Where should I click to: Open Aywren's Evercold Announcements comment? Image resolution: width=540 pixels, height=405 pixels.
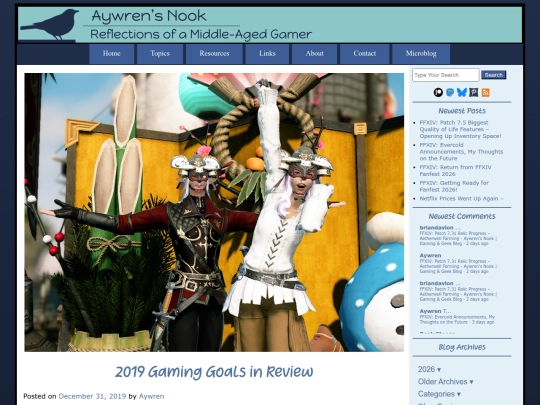coord(457,317)
